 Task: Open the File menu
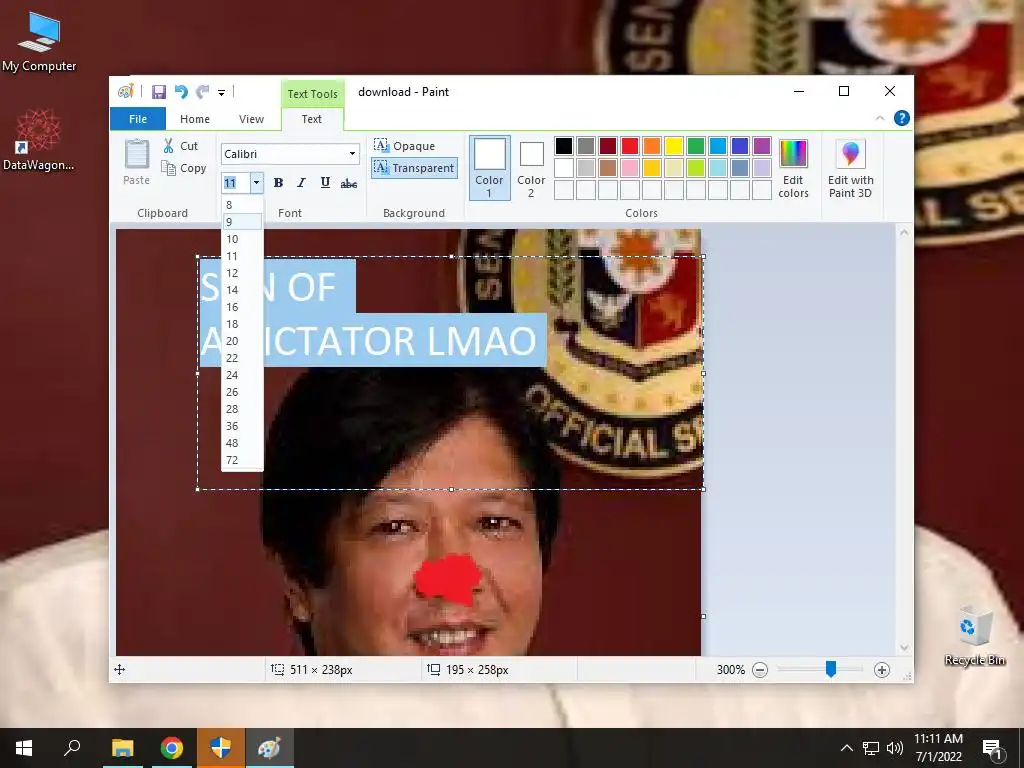coord(138,119)
